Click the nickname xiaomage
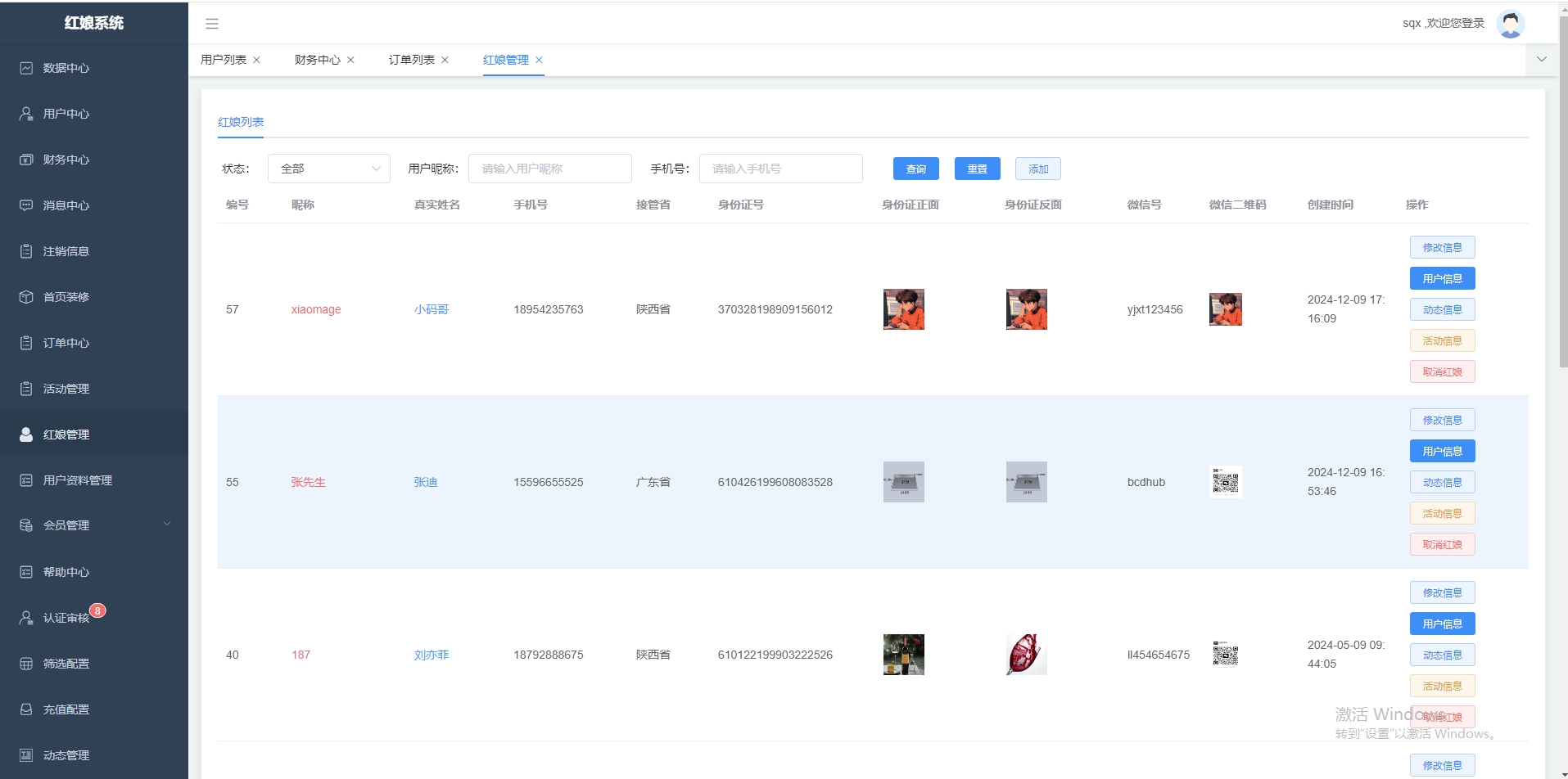The height and width of the screenshot is (779, 1568). [316, 309]
